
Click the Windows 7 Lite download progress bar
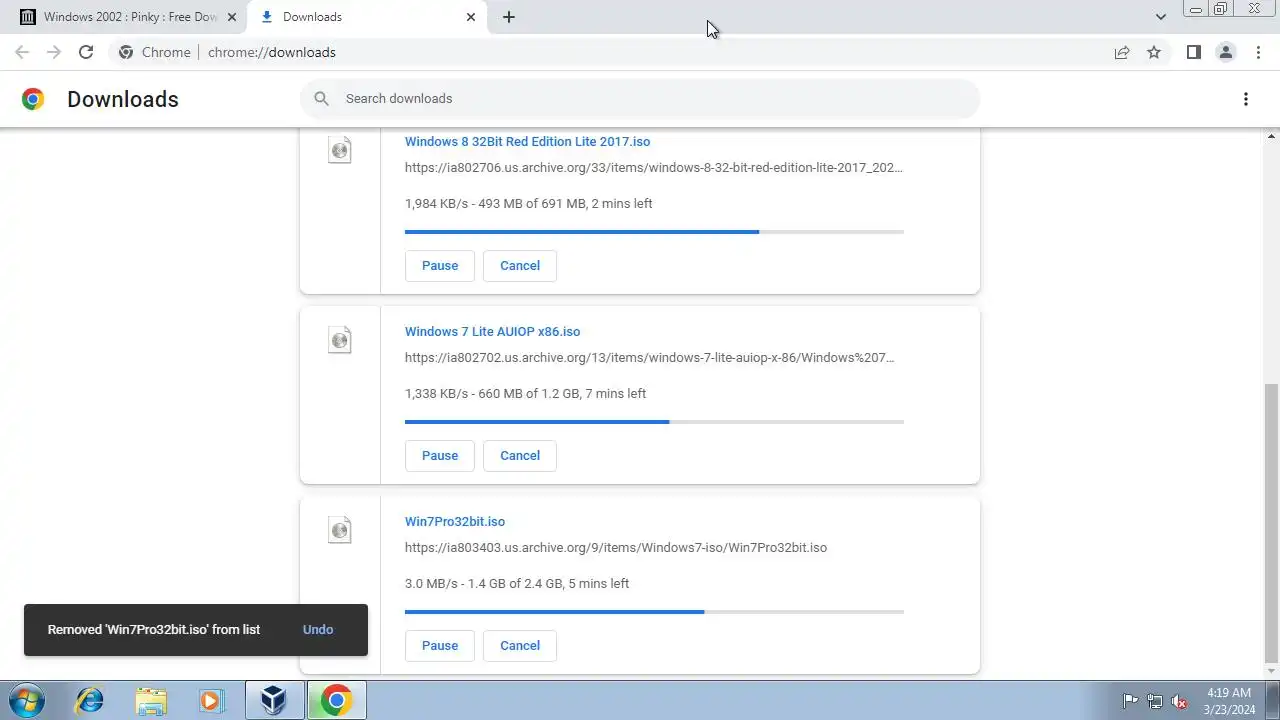pyautogui.click(x=654, y=422)
